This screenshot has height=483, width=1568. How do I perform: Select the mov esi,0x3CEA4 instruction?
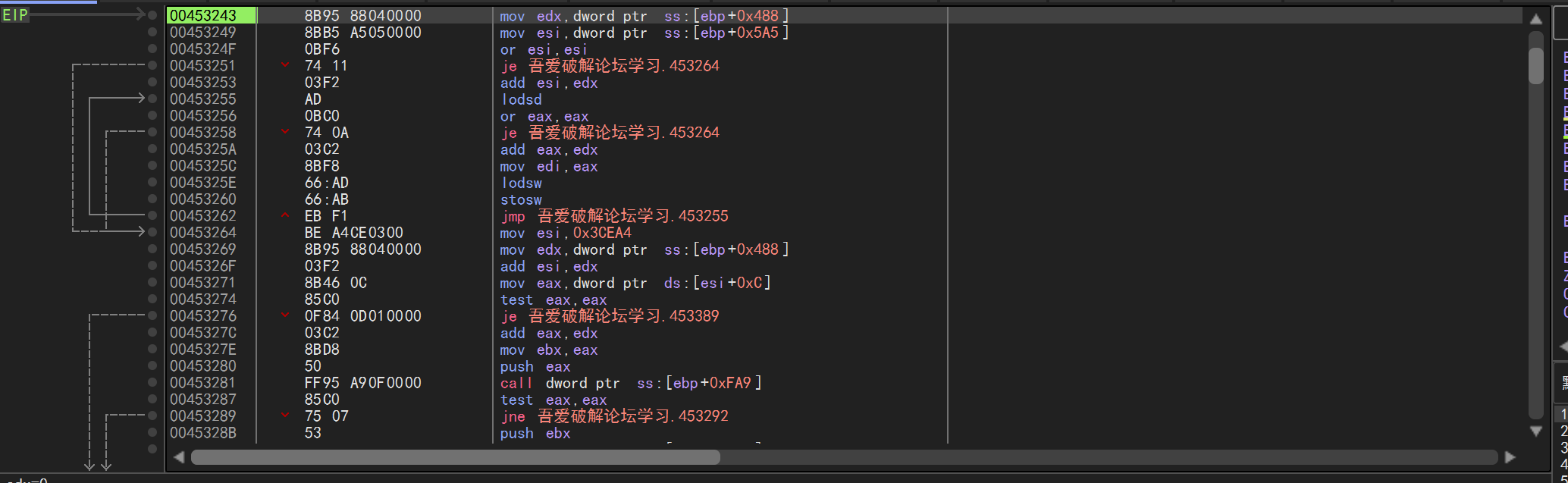pos(565,233)
